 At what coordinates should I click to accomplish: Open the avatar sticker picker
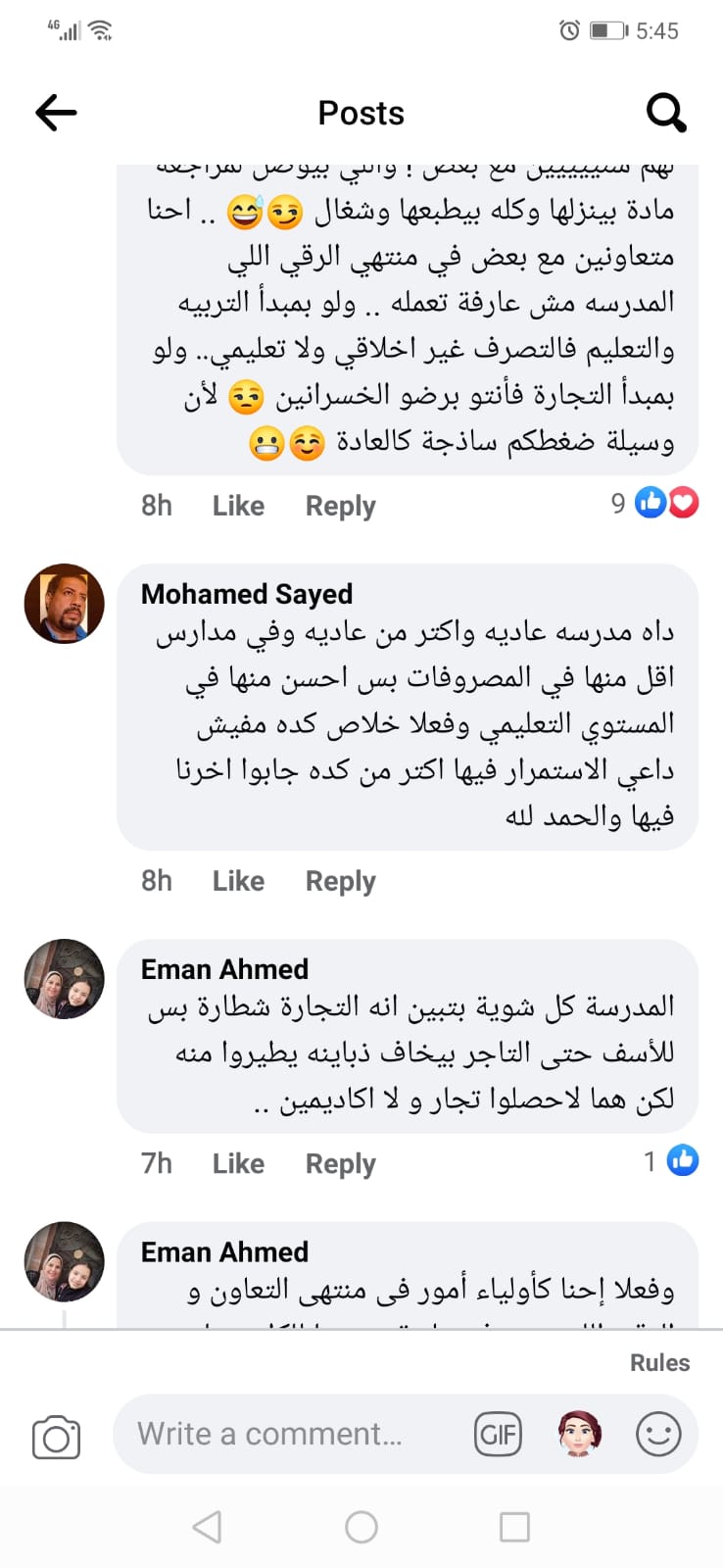pyautogui.click(x=578, y=1435)
